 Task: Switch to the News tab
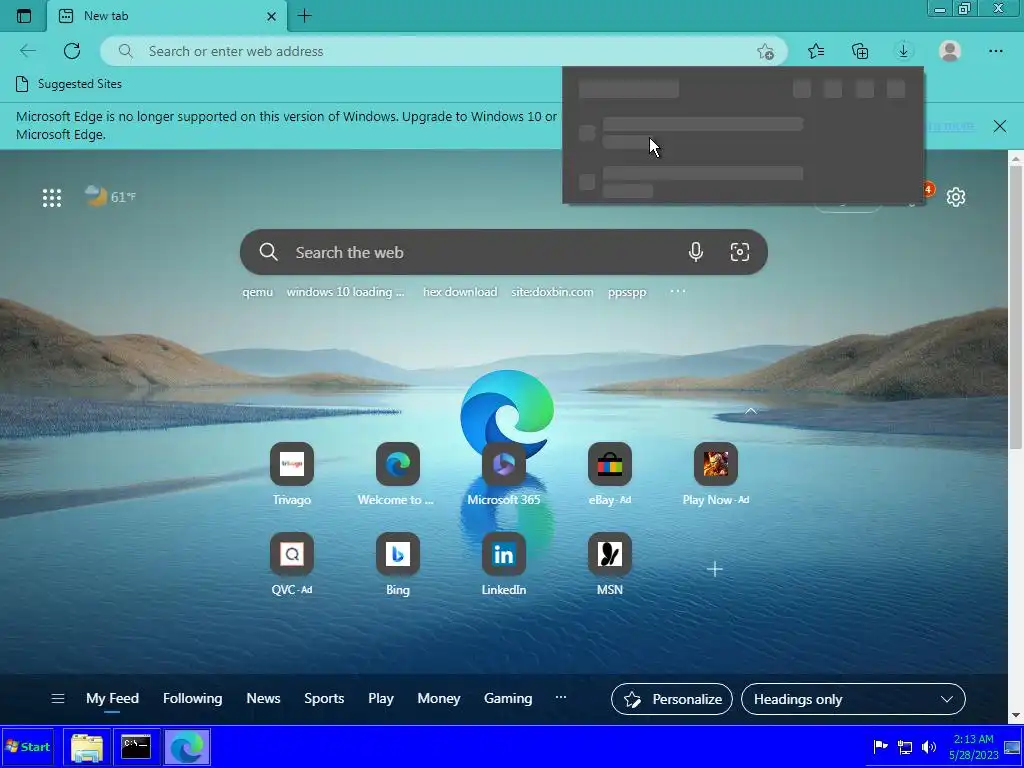(x=263, y=698)
